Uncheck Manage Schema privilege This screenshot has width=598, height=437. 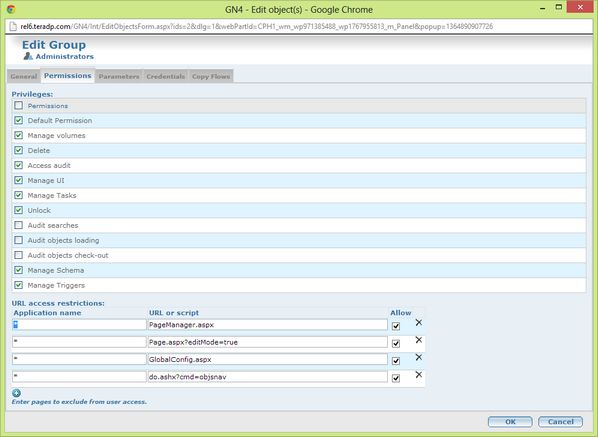coord(18,270)
